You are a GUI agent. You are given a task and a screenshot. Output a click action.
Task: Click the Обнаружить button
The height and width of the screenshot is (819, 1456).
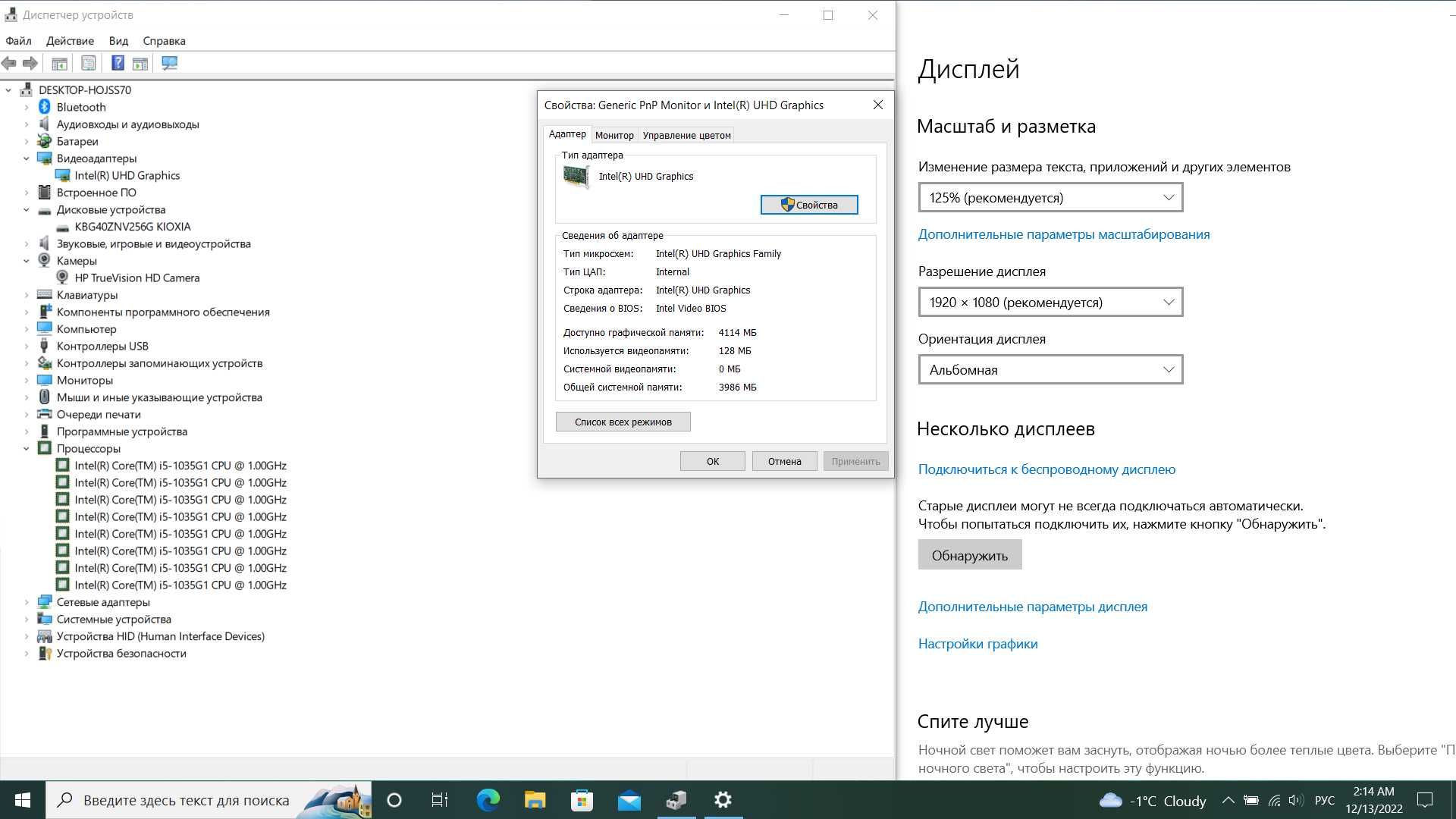[970, 555]
